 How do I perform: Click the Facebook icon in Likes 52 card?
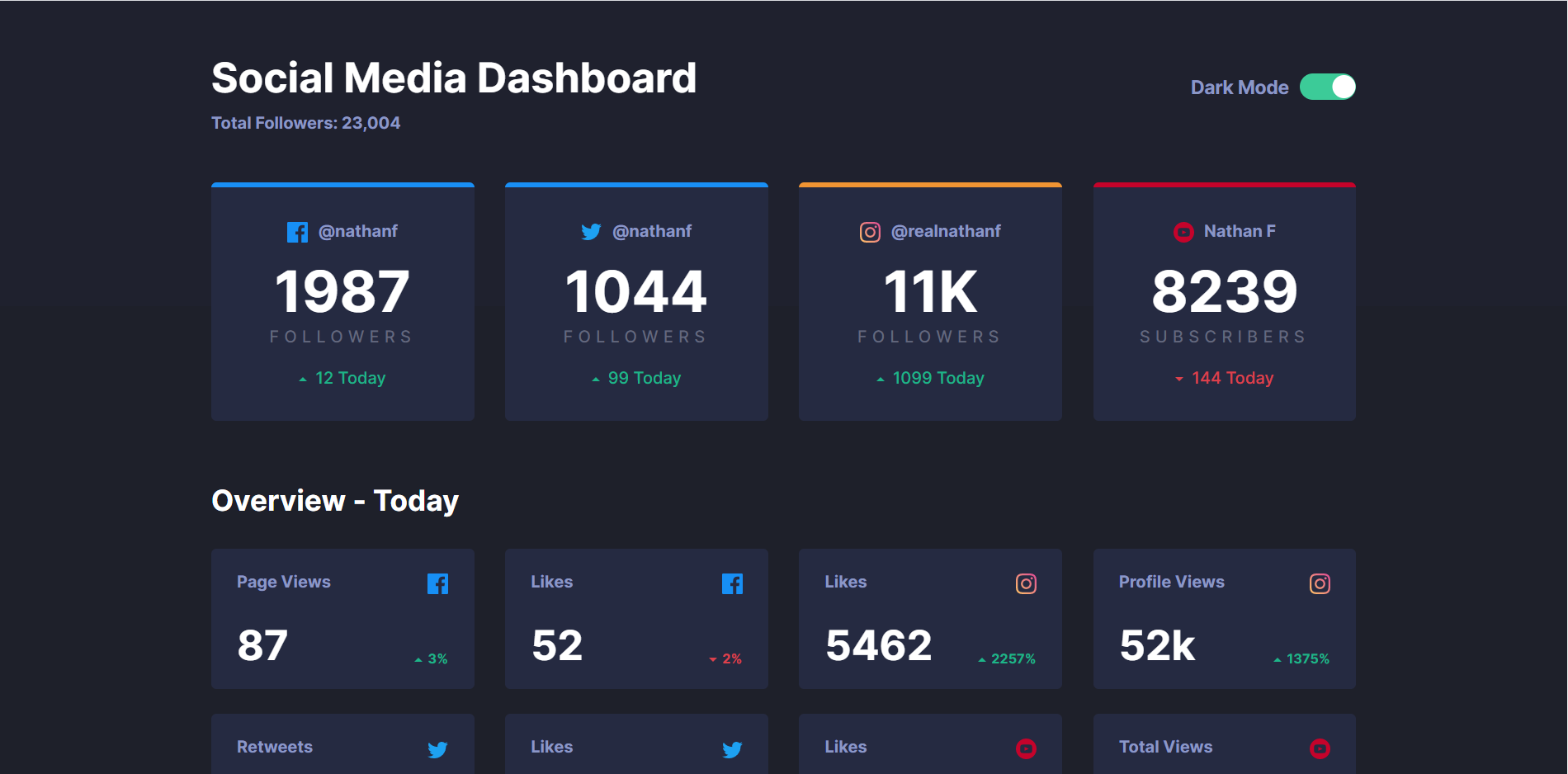pos(732,583)
